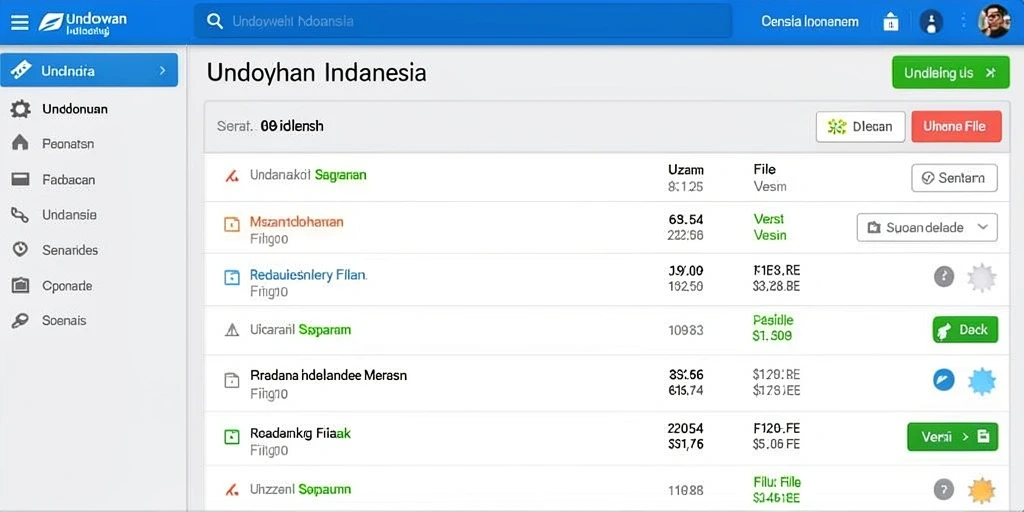1024x512 pixels.
Task: Select the green Sagranan label
Action: tap(340, 175)
